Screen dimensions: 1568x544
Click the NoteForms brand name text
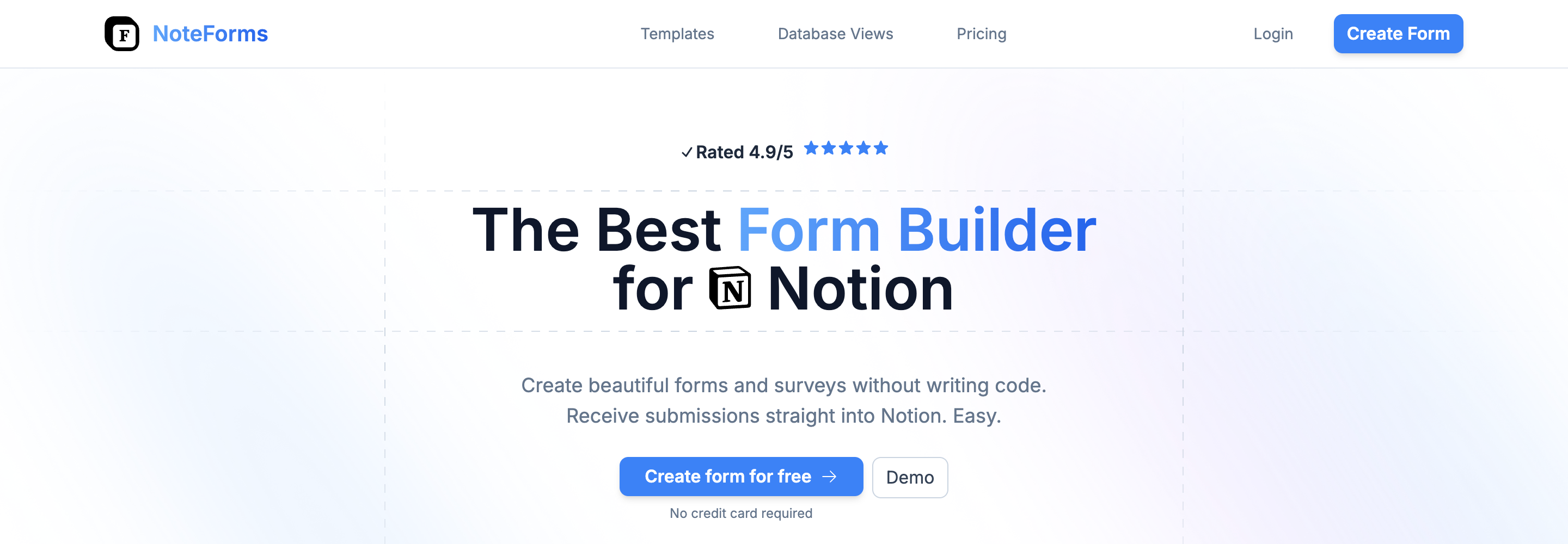[210, 34]
